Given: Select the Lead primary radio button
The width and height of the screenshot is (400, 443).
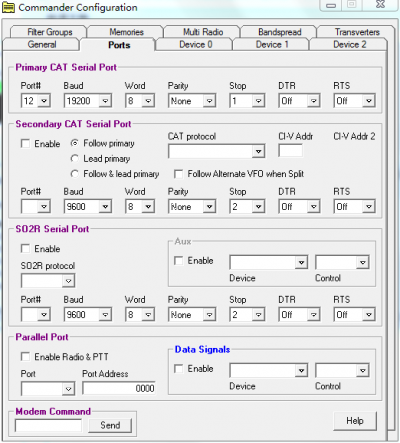Looking at the screenshot, I should pos(75,159).
